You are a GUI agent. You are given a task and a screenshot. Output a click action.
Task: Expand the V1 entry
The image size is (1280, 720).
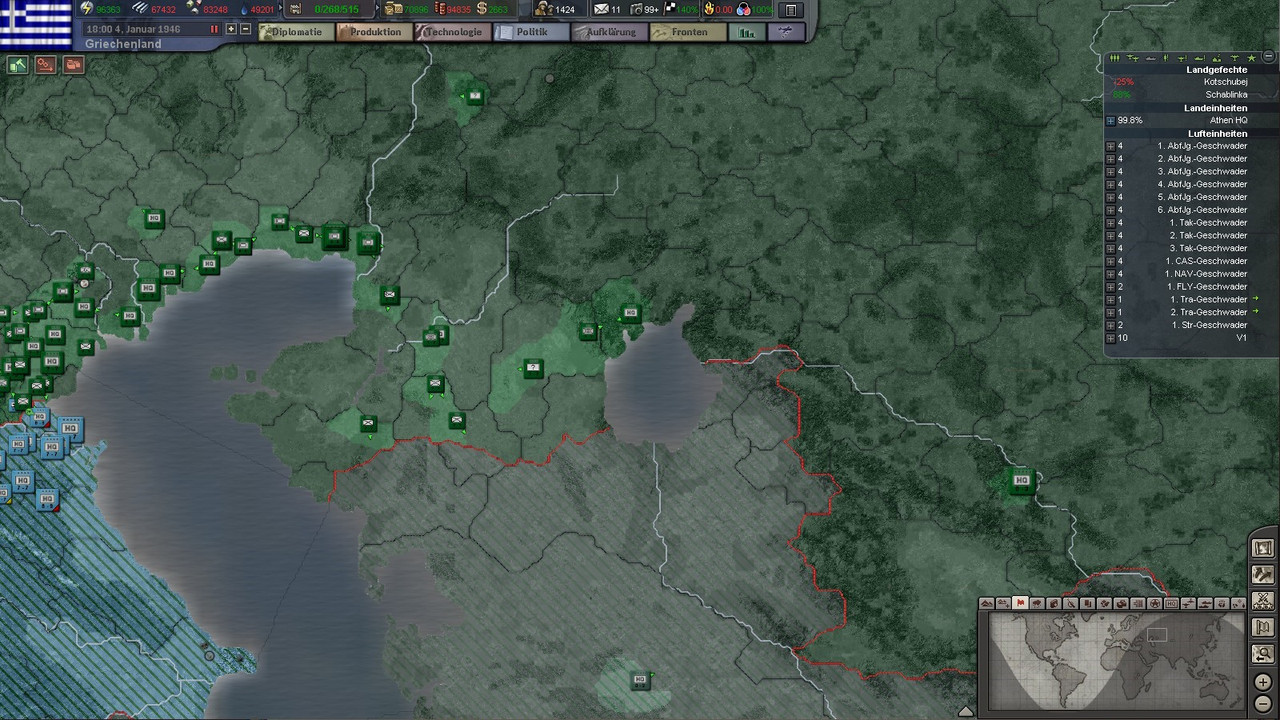[x=1110, y=338]
